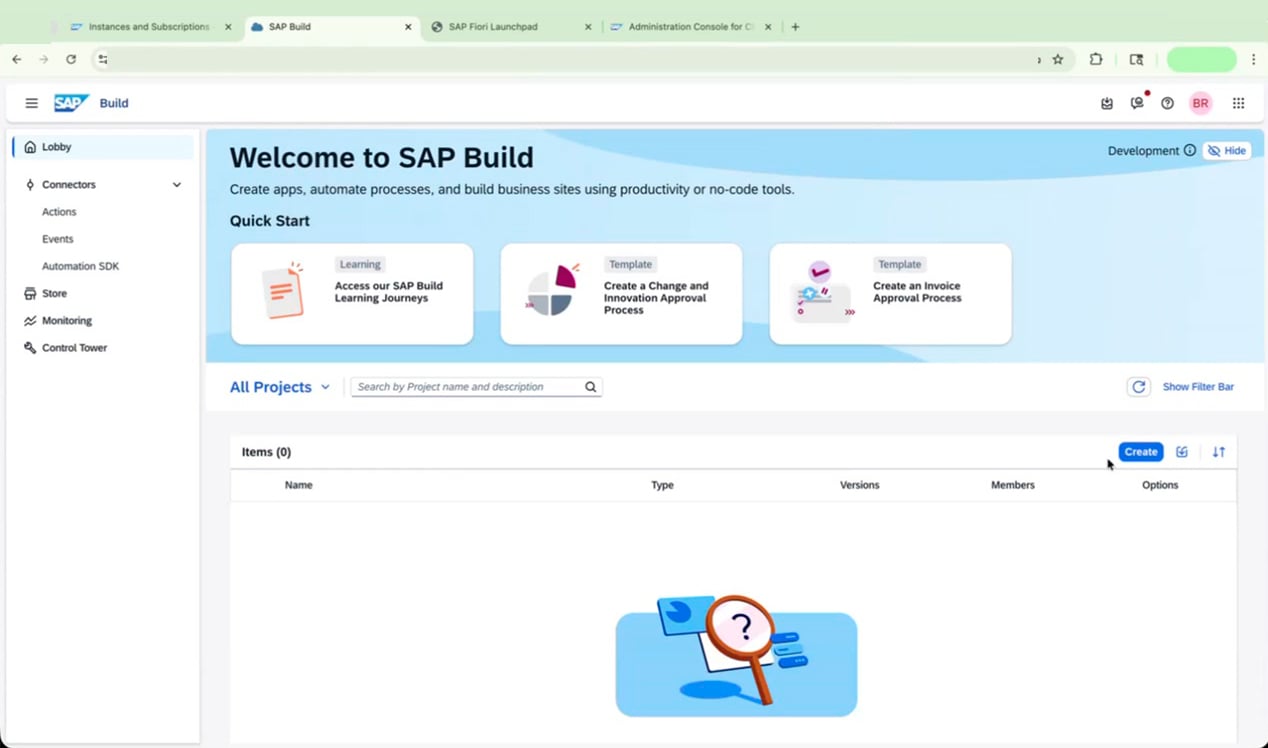Open the BR user profile avatar
The height and width of the screenshot is (748, 1268).
(1200, 103)
